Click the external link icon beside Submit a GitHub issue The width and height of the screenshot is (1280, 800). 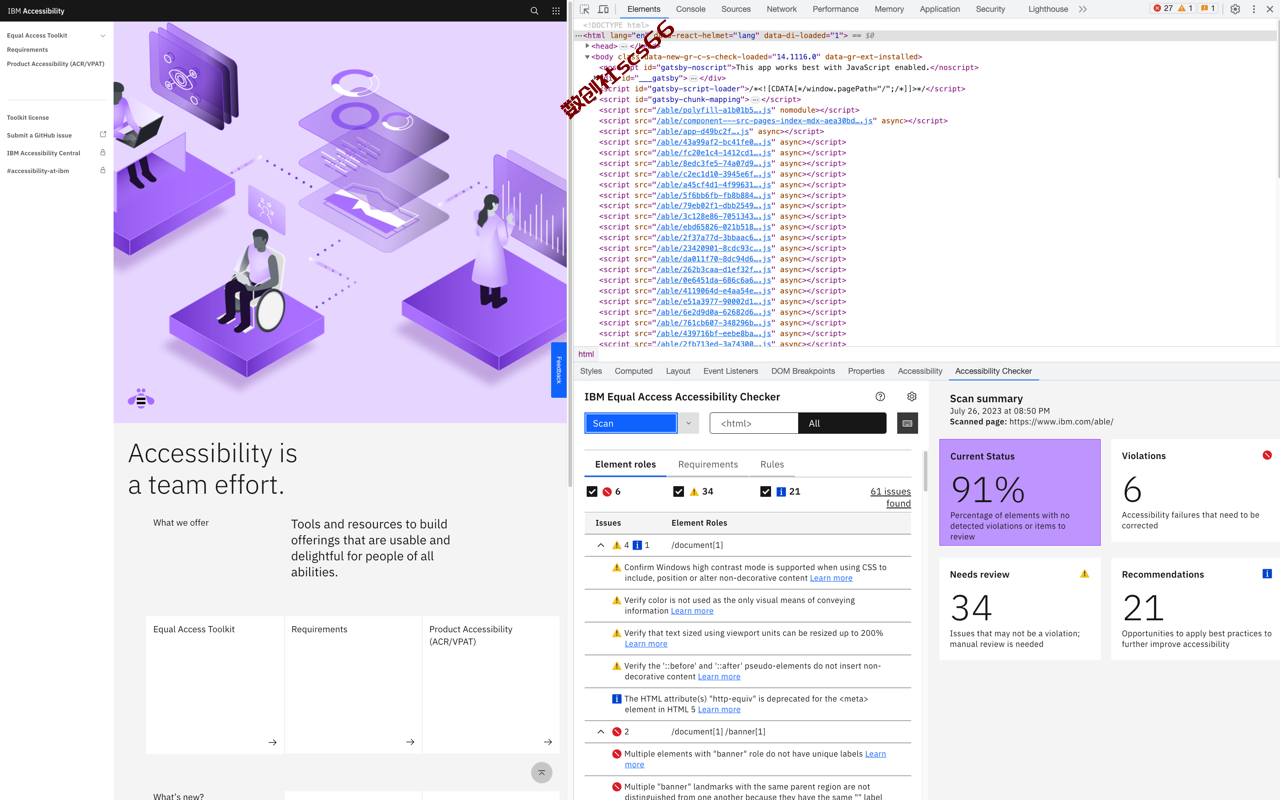click(102, 135)
